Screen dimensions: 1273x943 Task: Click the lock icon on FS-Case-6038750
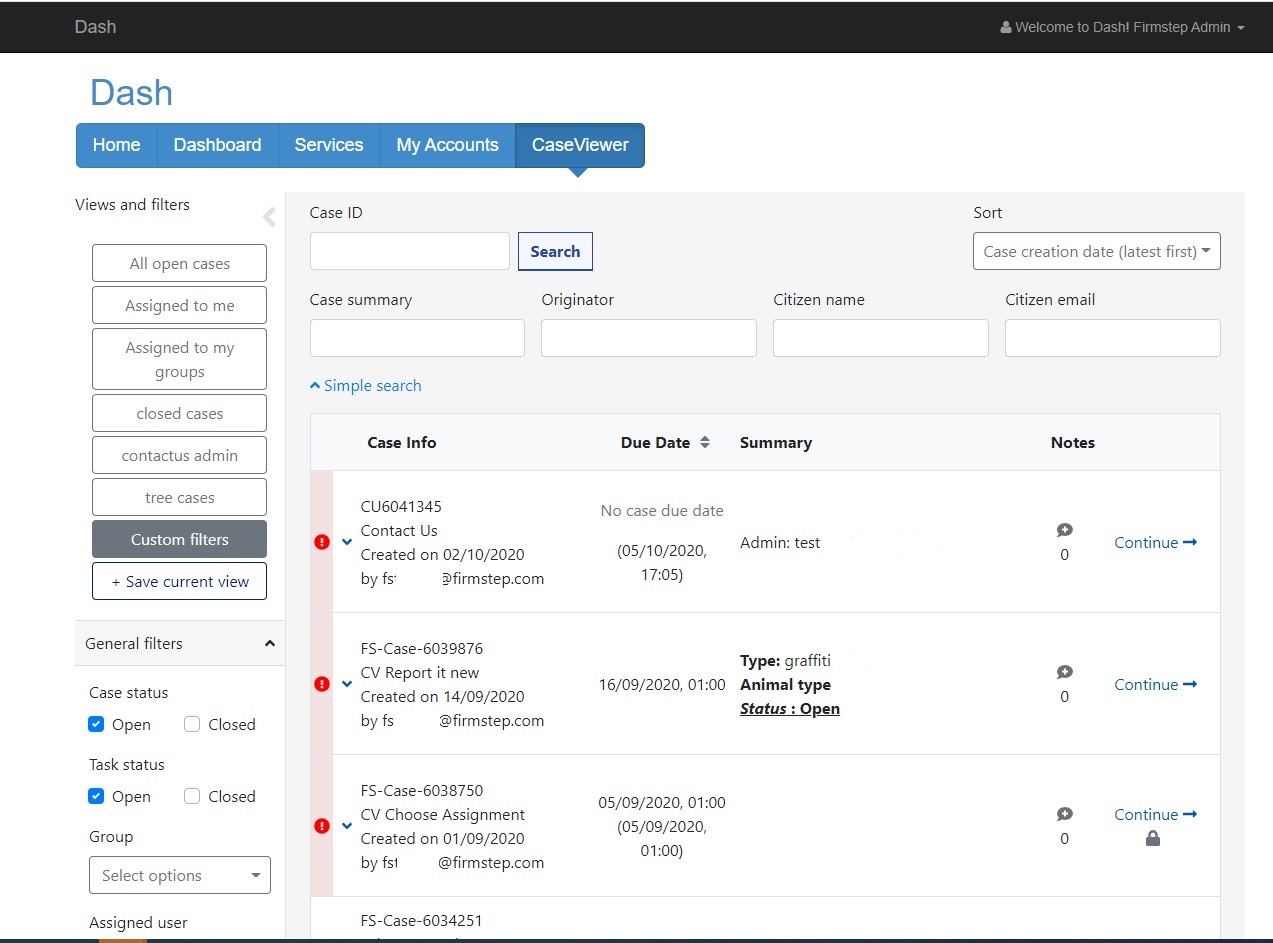pos(1152,838)
